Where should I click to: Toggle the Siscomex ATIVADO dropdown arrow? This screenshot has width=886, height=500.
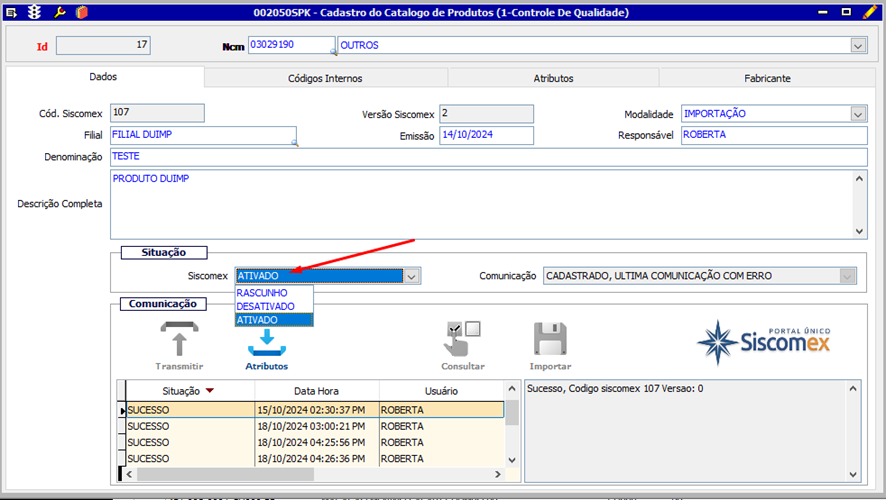click(411, 276)
